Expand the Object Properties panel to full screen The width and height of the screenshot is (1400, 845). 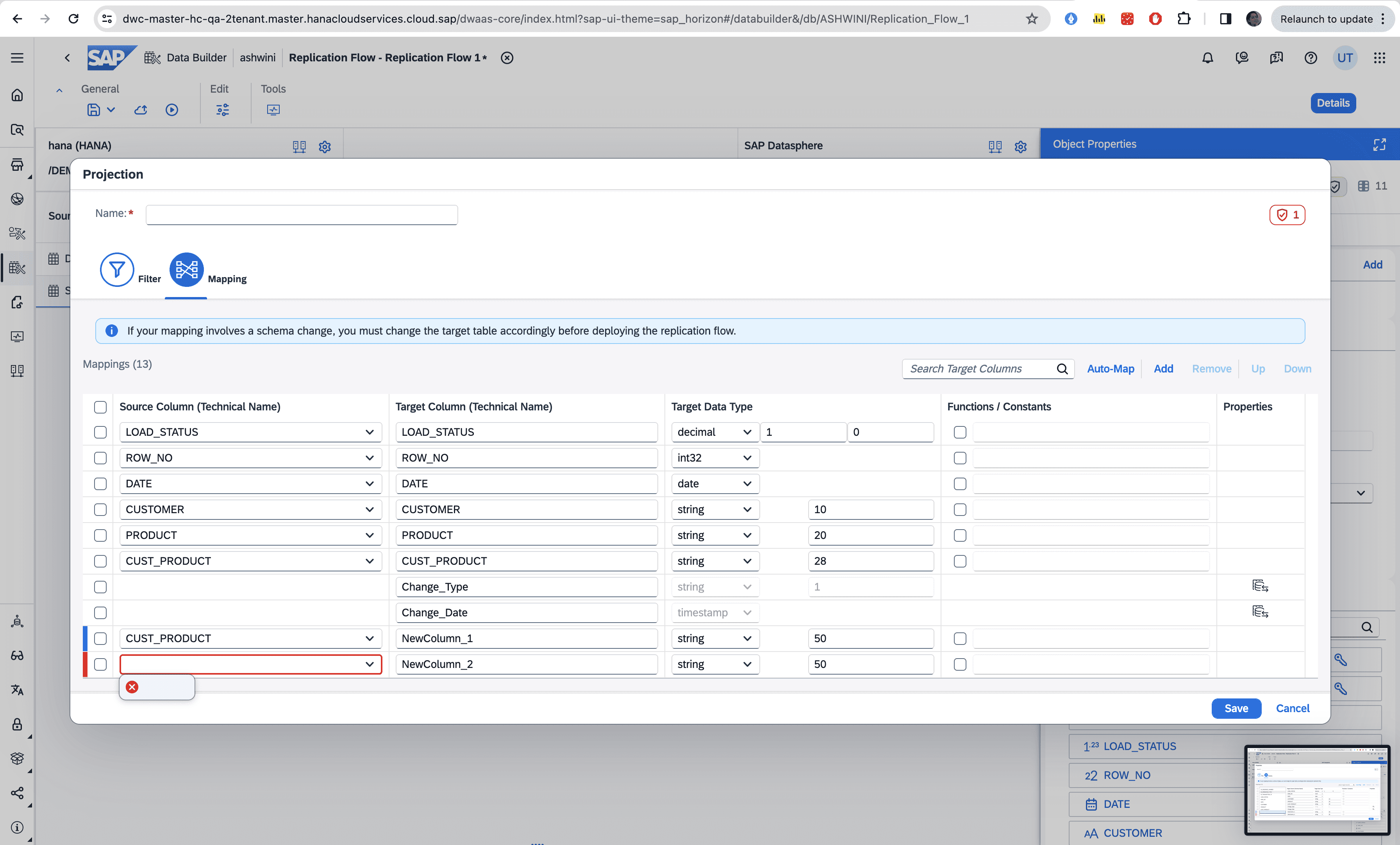point(1379,145)
